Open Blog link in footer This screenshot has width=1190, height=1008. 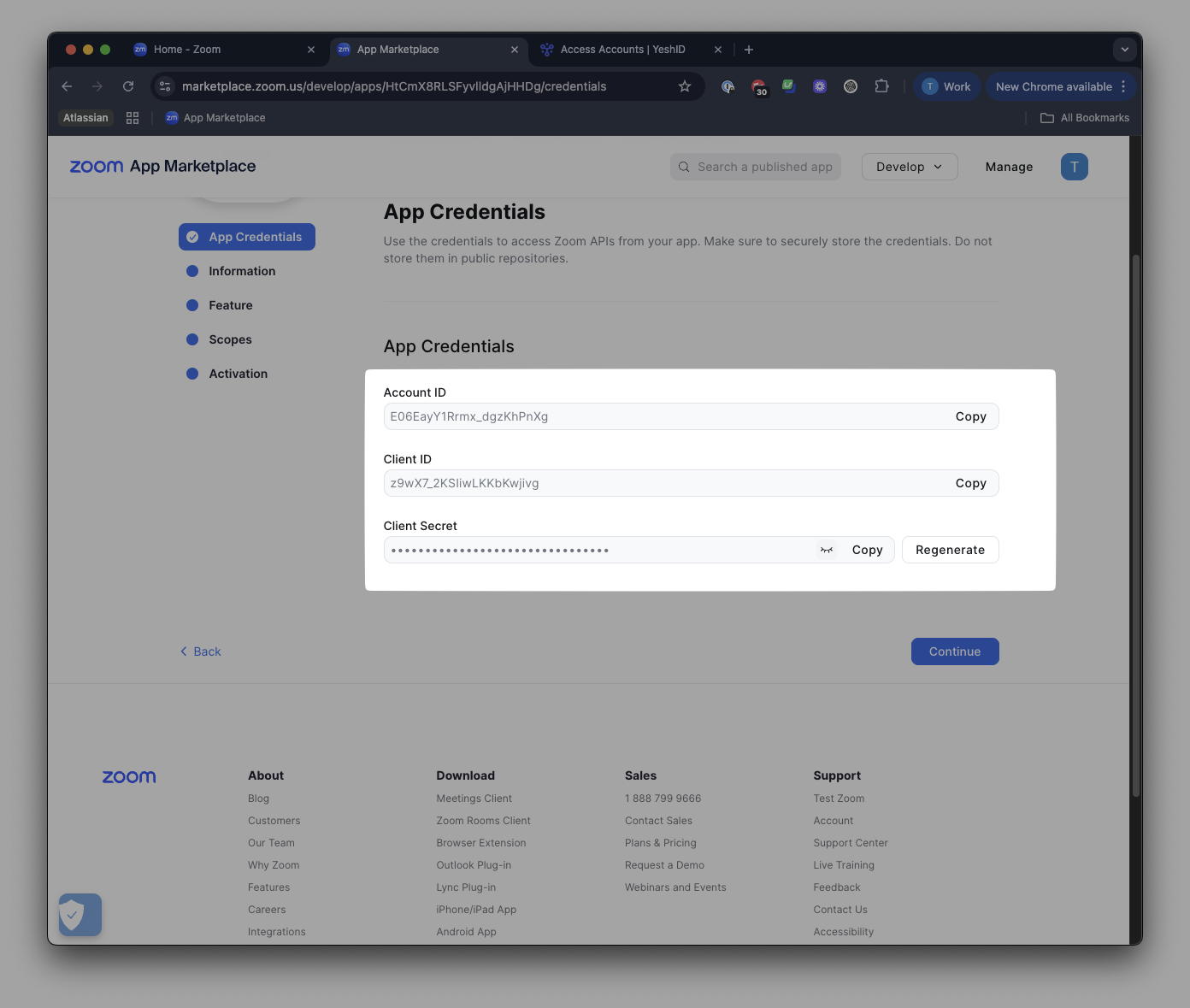point(258,799)
